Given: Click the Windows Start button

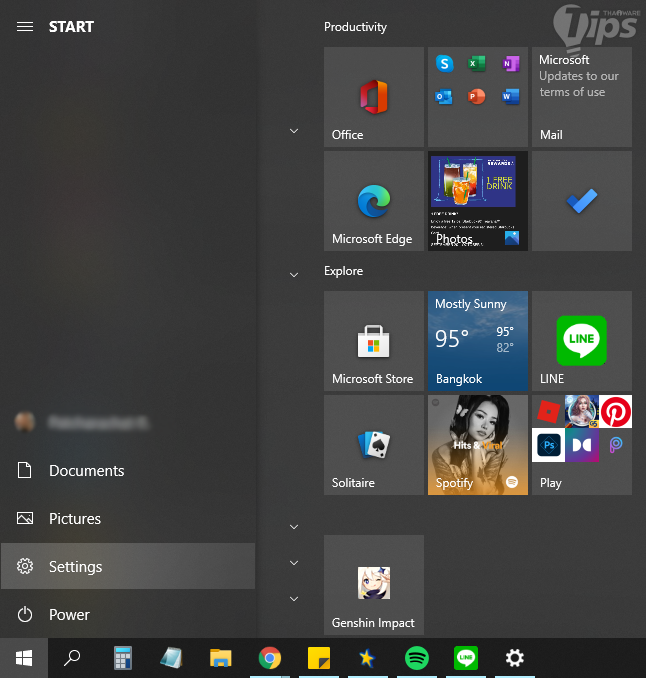Looking at the screenshot, I should tap(24, 658).
